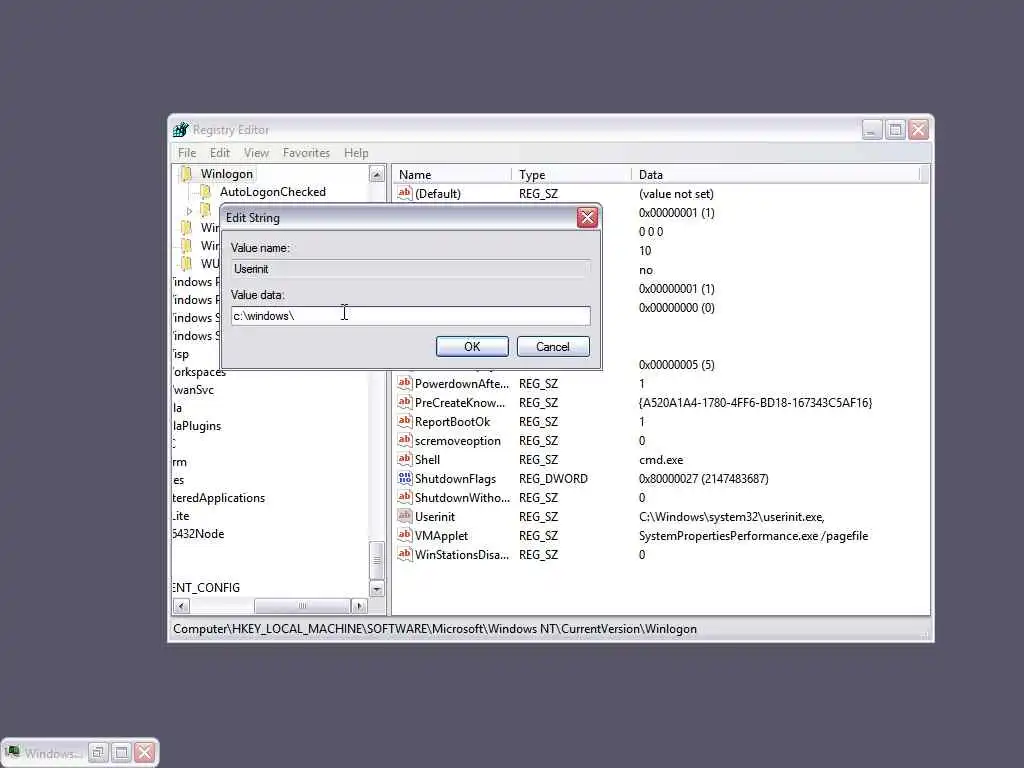Click tree scroll left arrow
1024x768 pixels.
click(x=182, y=606)
